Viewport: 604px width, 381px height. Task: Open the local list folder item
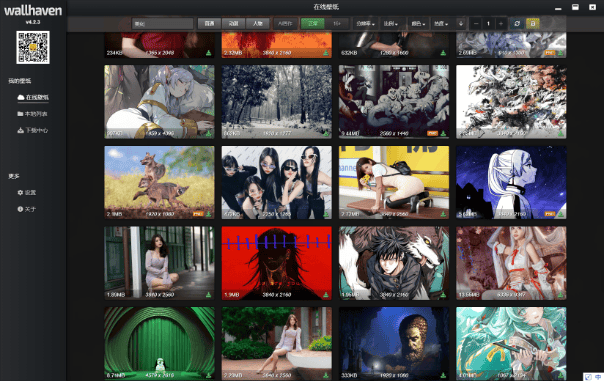click(32, 114)
